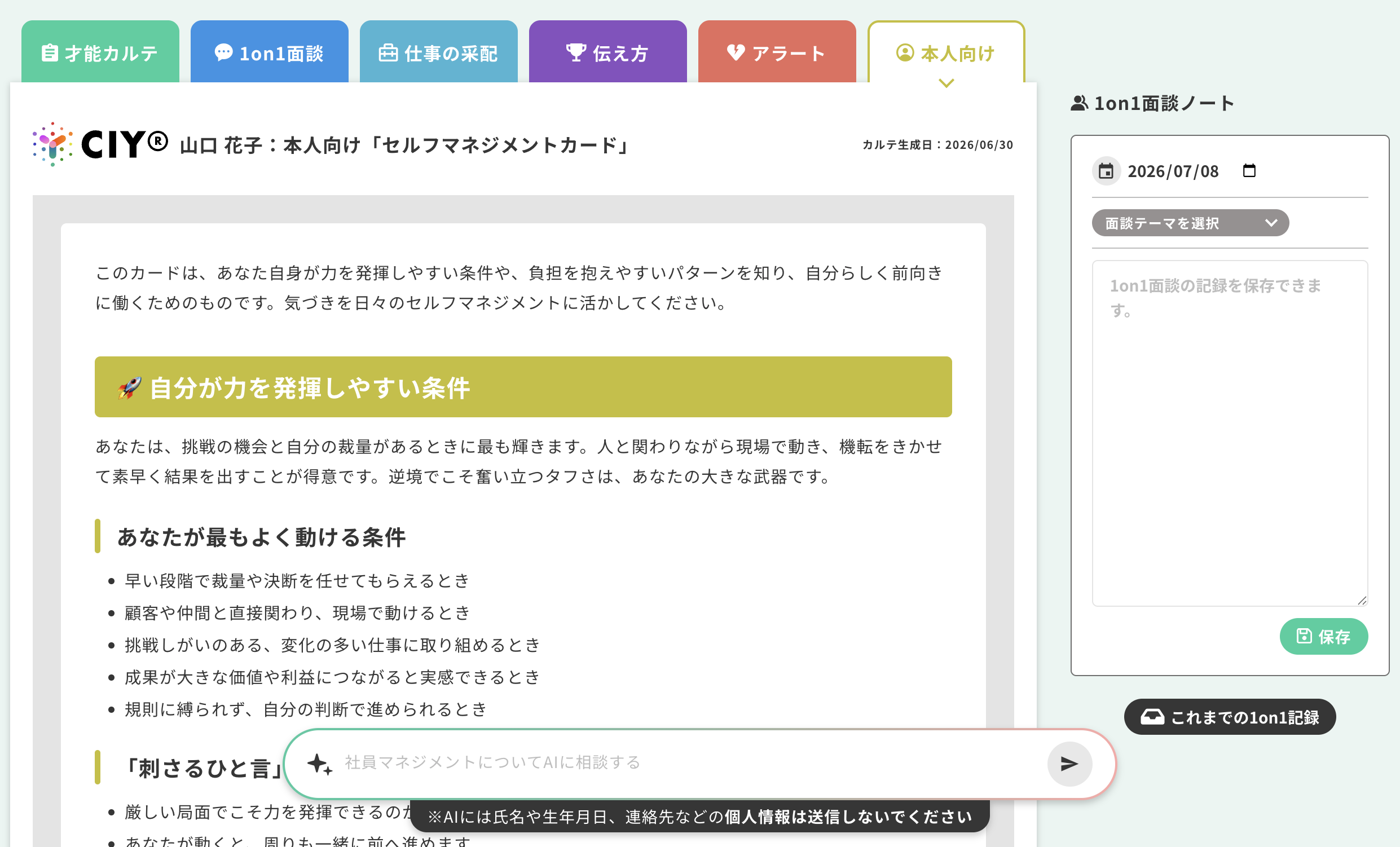Open the 才能カルテ tab
Screen dimensions: 1400x847
pos(100,52)
